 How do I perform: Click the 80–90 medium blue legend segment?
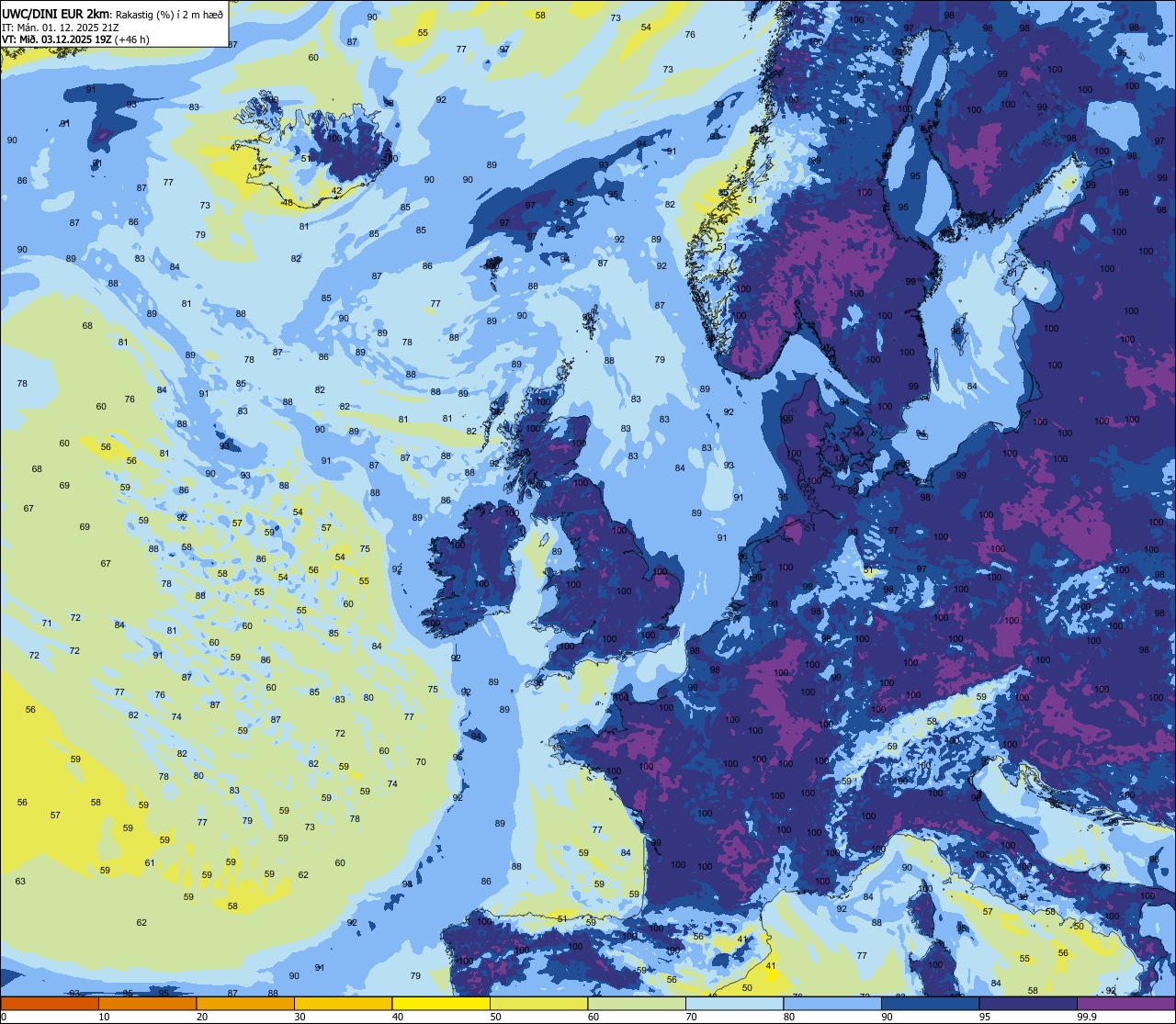tap(832, 1004)
